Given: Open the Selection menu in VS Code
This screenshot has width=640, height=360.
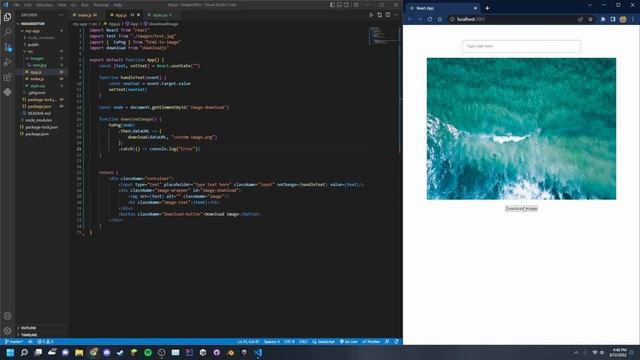Looking at the screenshot, I should point(44,5).
